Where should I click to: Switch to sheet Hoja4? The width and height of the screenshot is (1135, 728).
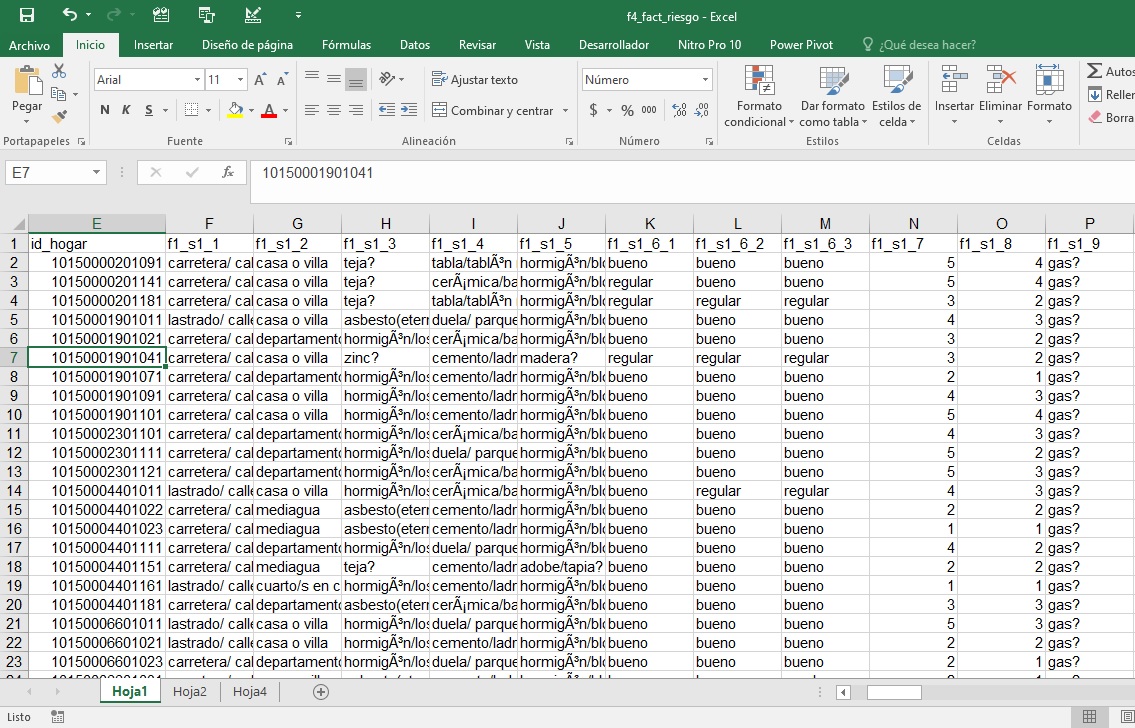[250, 692]
